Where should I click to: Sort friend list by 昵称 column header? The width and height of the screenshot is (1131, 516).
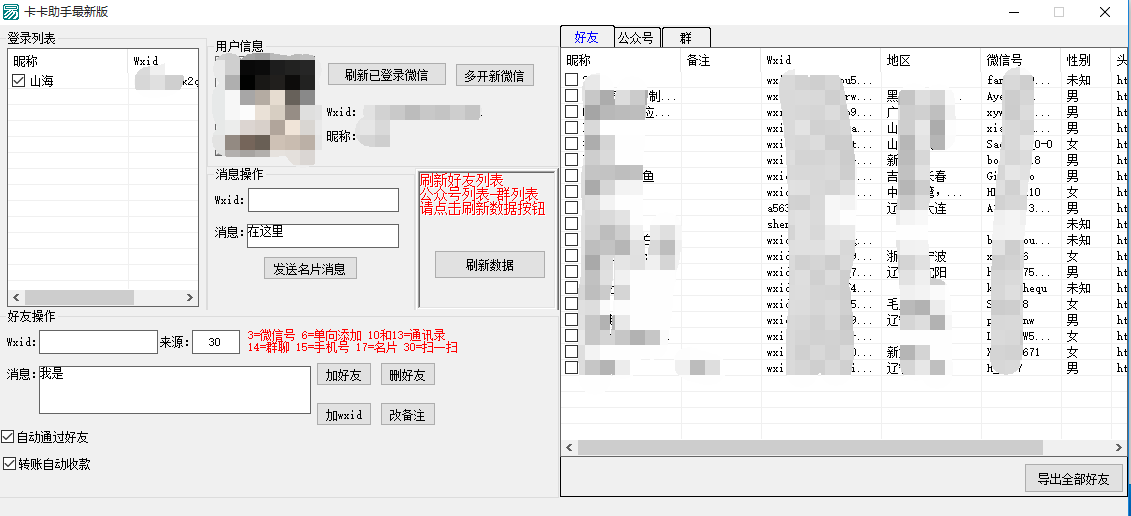coord(621,61)
